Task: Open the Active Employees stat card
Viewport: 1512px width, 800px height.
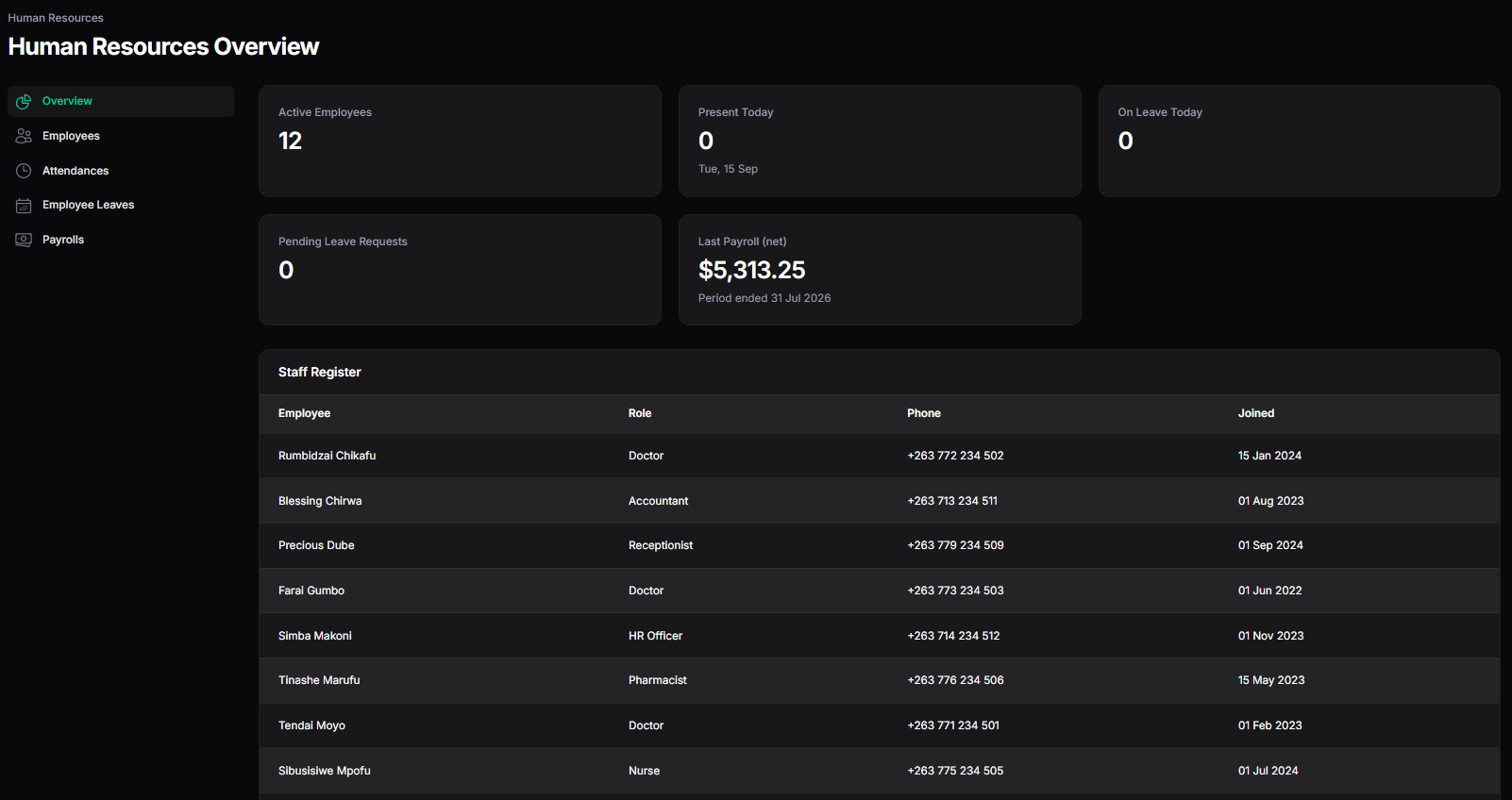Action: [x=460, y=142]
